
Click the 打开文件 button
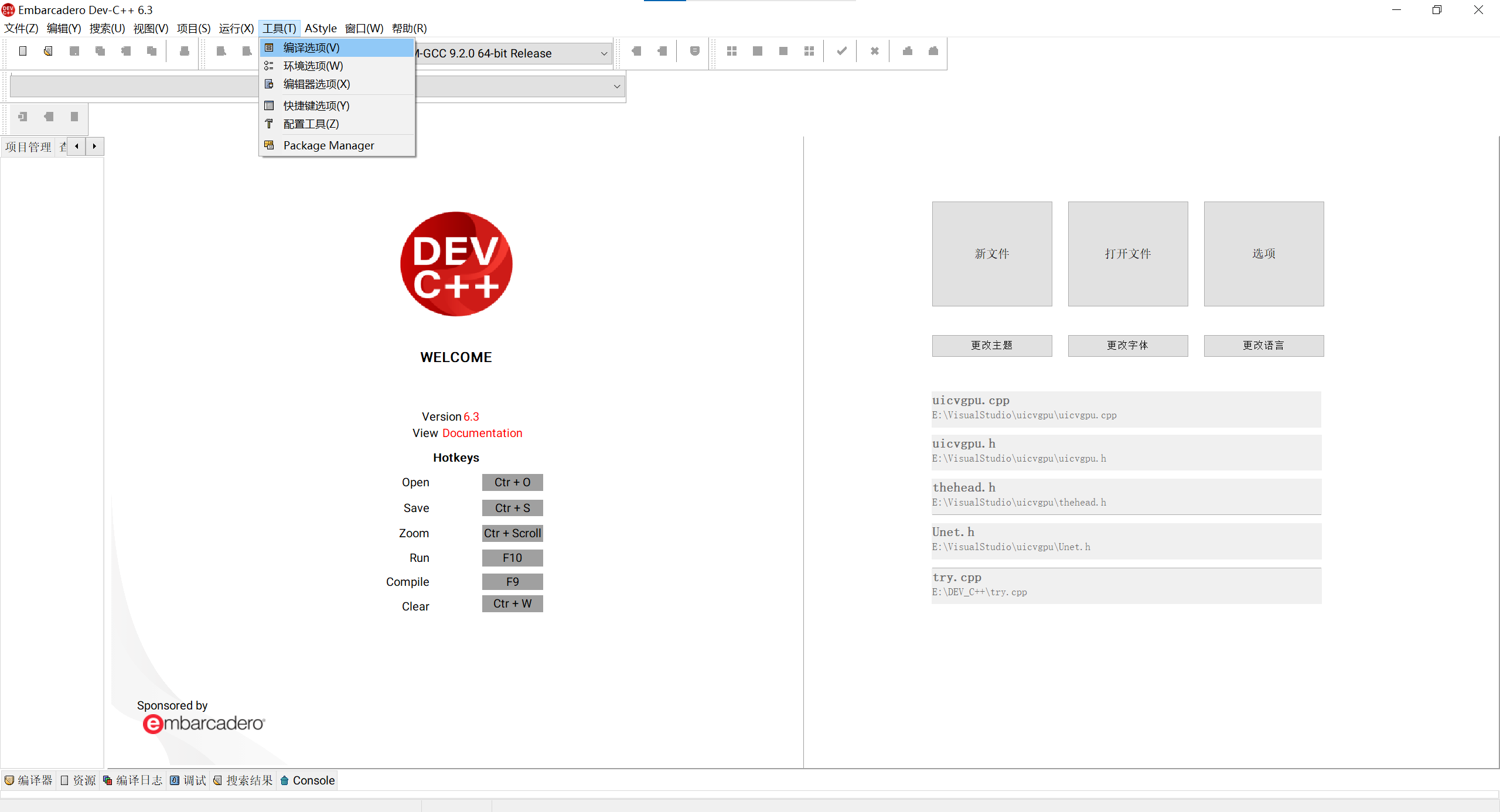click(x=1128, y=254)
